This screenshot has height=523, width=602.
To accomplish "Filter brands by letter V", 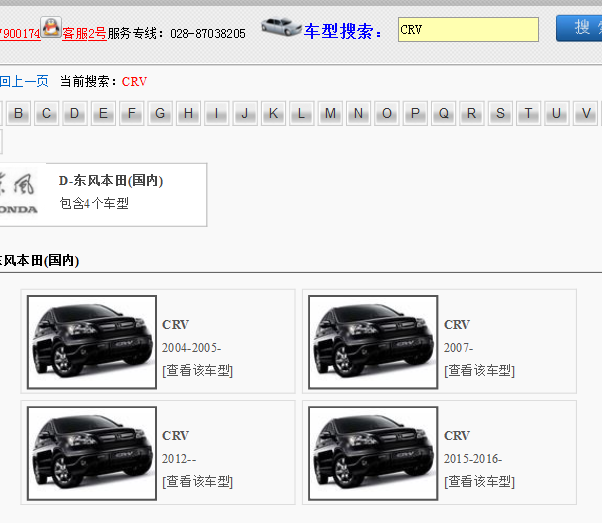I will [x=585, y=113].
